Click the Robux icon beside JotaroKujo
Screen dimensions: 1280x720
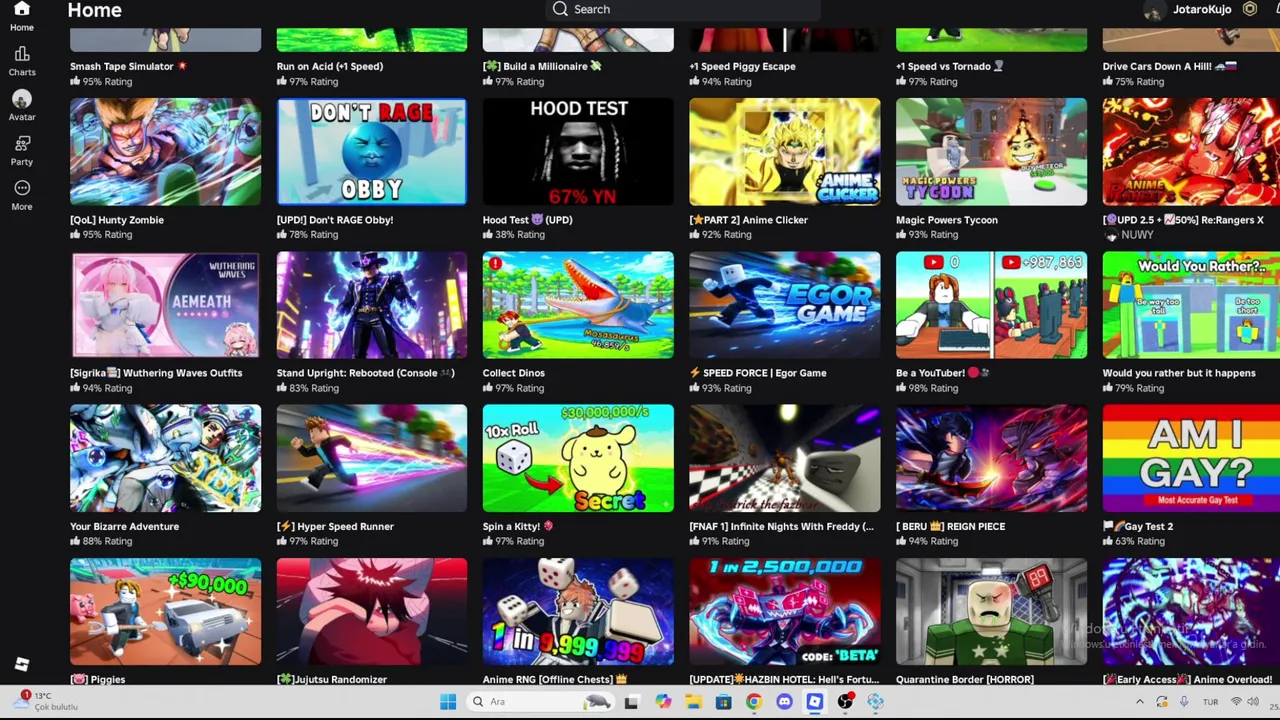tap(1249, 9)
